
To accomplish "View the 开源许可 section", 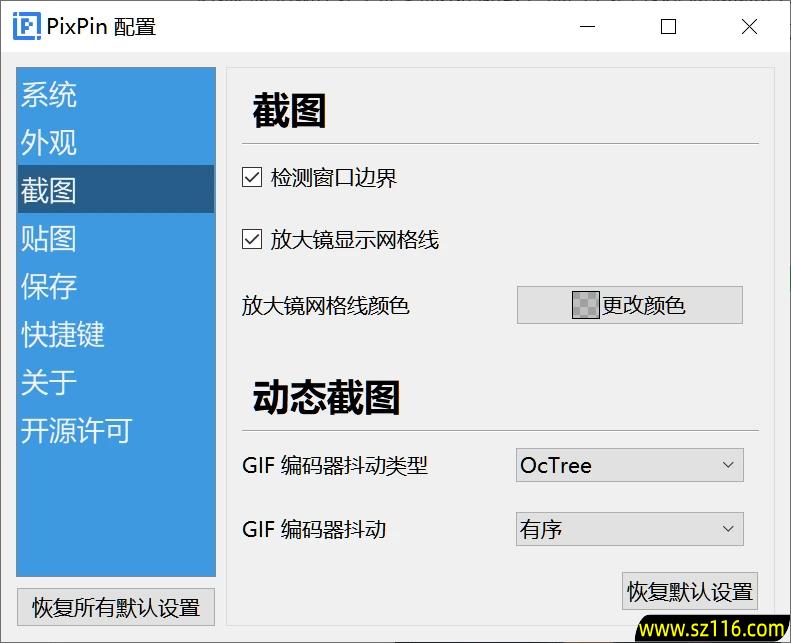I will tap(77, 430).
